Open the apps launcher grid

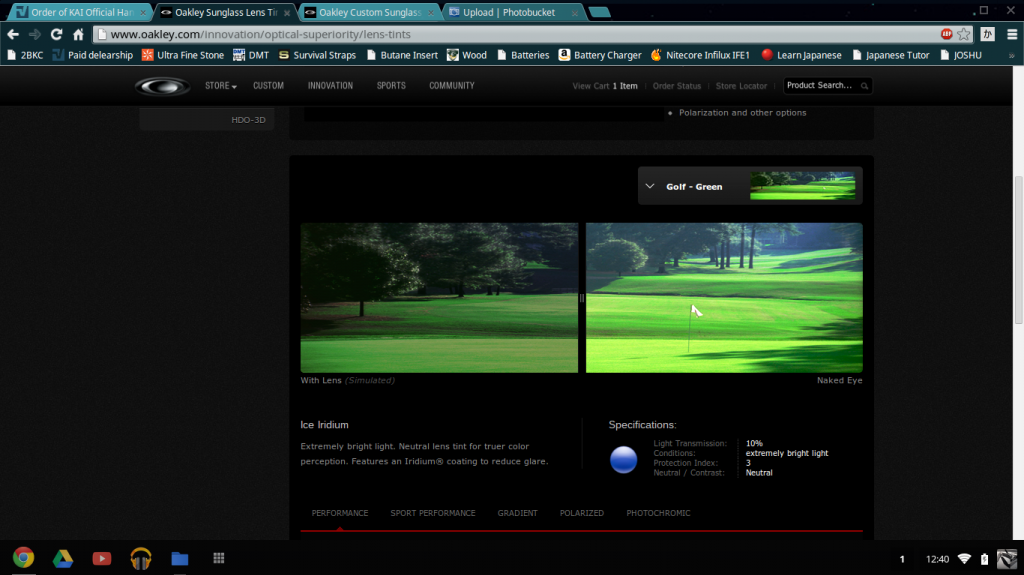219,557
